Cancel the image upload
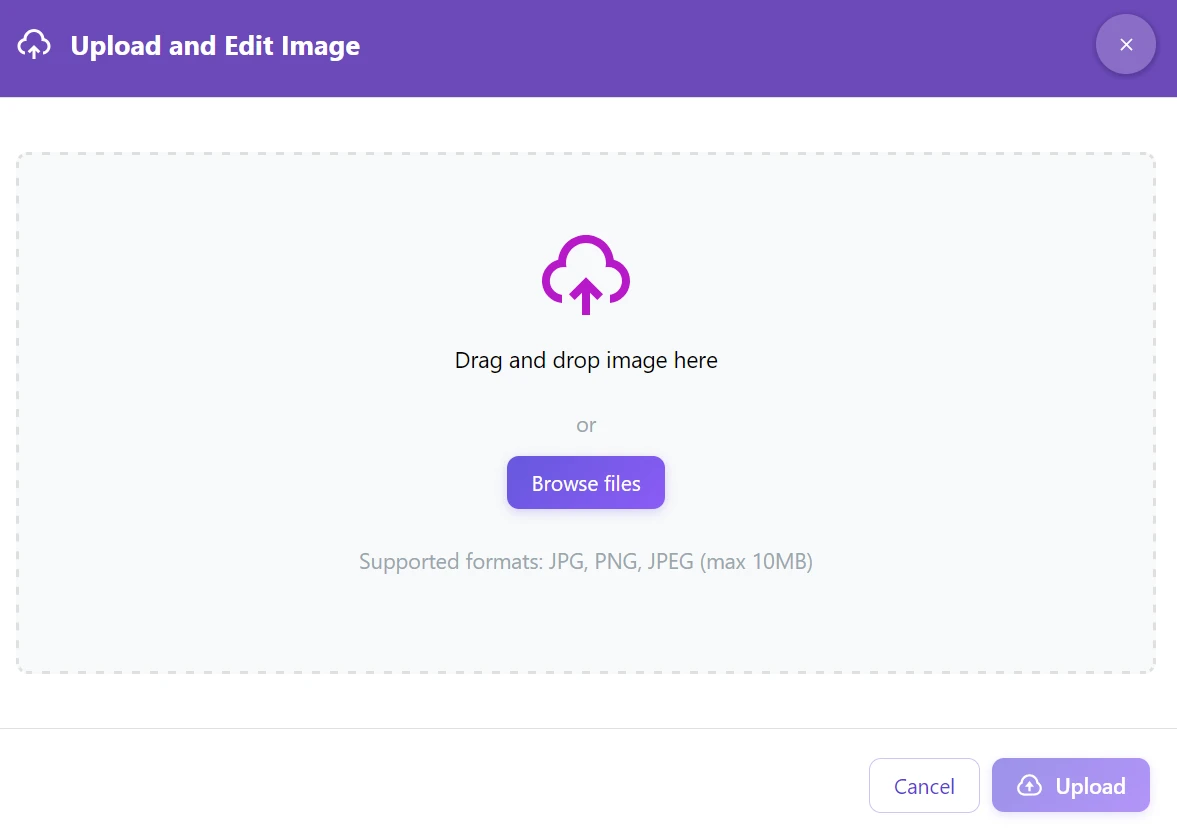 [x=923, y=786]
